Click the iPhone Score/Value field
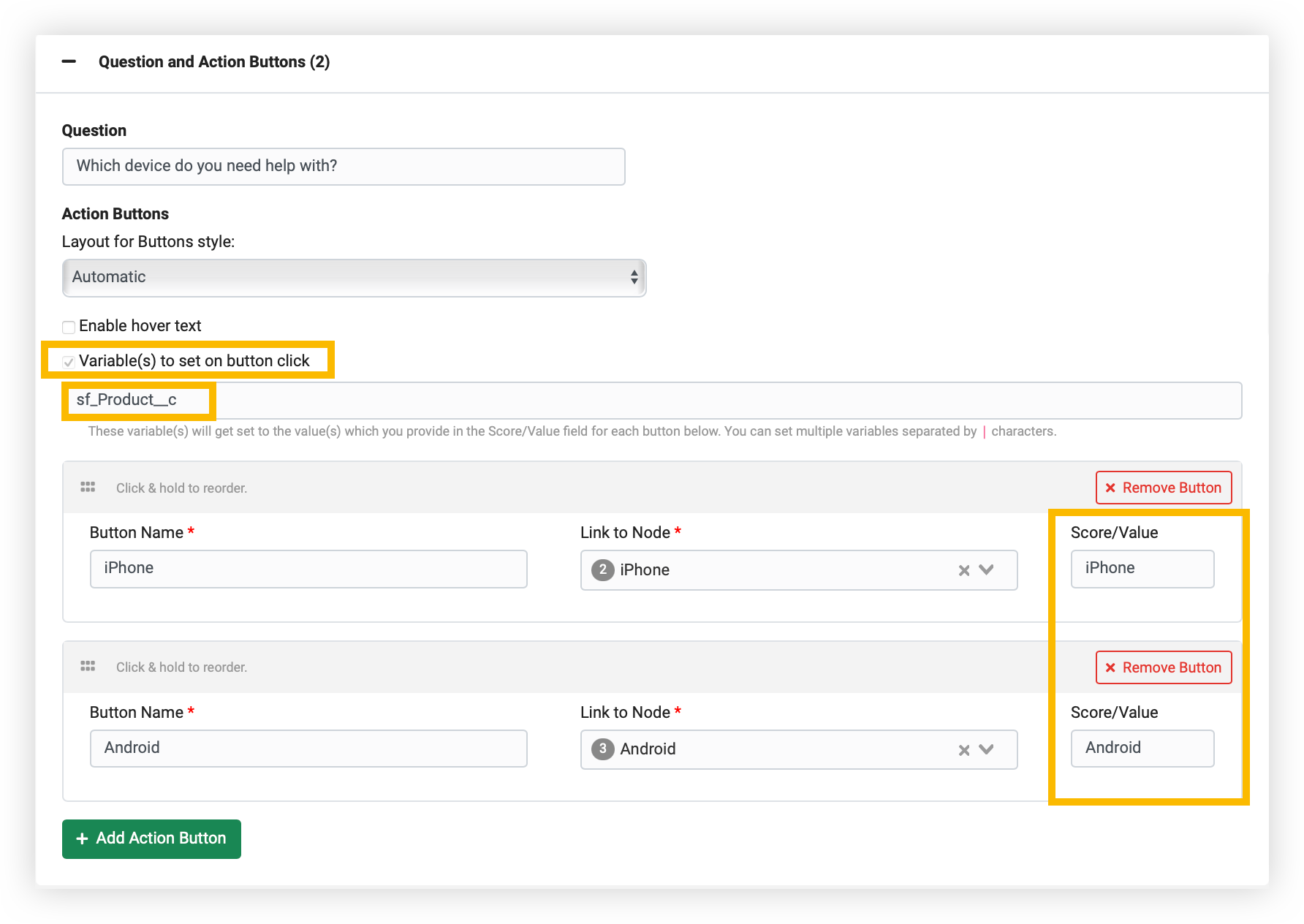Viewport: 1304px width, 924px height. 1142,568
